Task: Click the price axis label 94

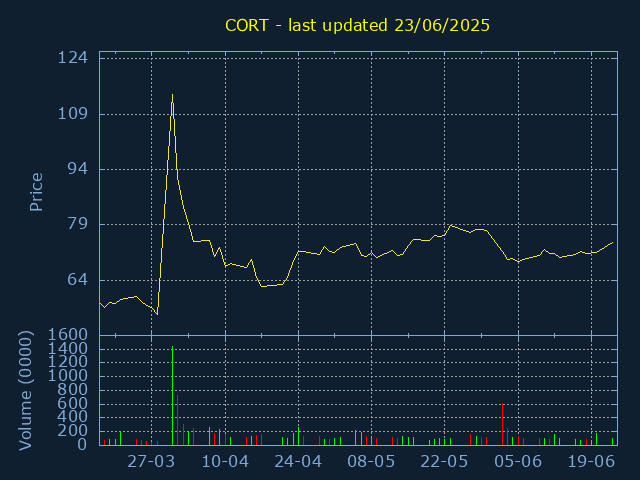Action: pyautogui.click(x=78, y=169)
